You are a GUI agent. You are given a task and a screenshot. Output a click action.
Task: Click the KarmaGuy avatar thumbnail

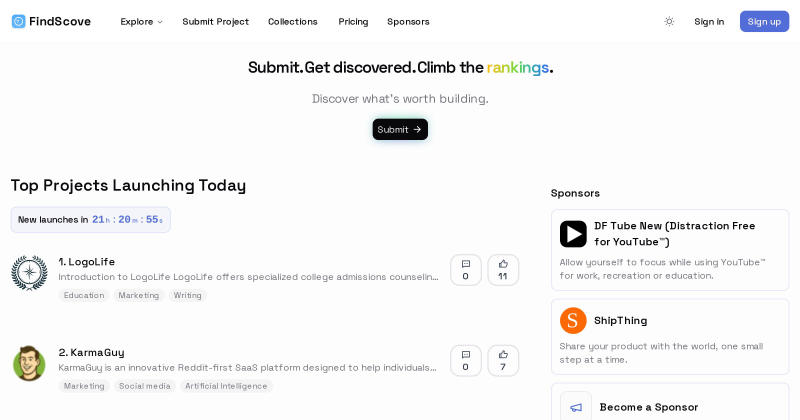[29, 363]
